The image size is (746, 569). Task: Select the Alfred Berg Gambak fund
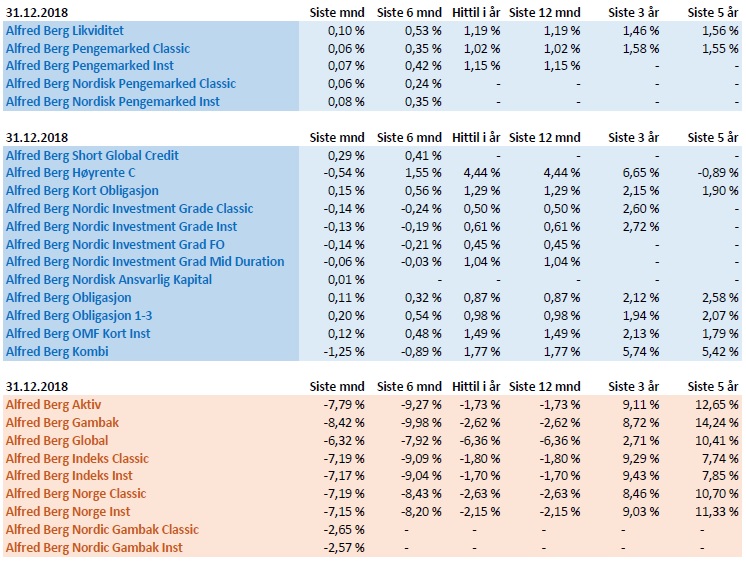click(62, 422)
